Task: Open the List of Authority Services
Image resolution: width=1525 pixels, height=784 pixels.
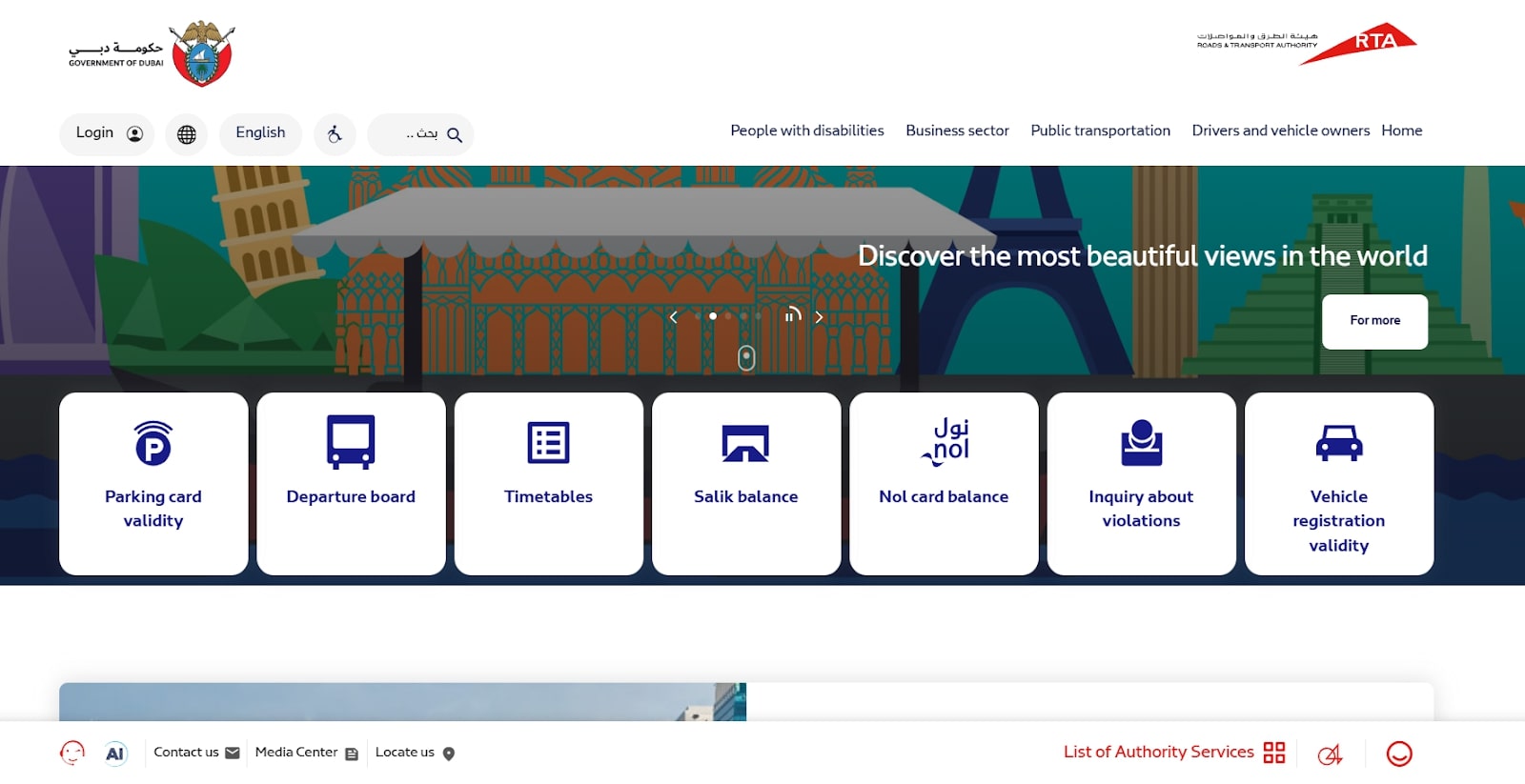Action: click(1174, 753)
